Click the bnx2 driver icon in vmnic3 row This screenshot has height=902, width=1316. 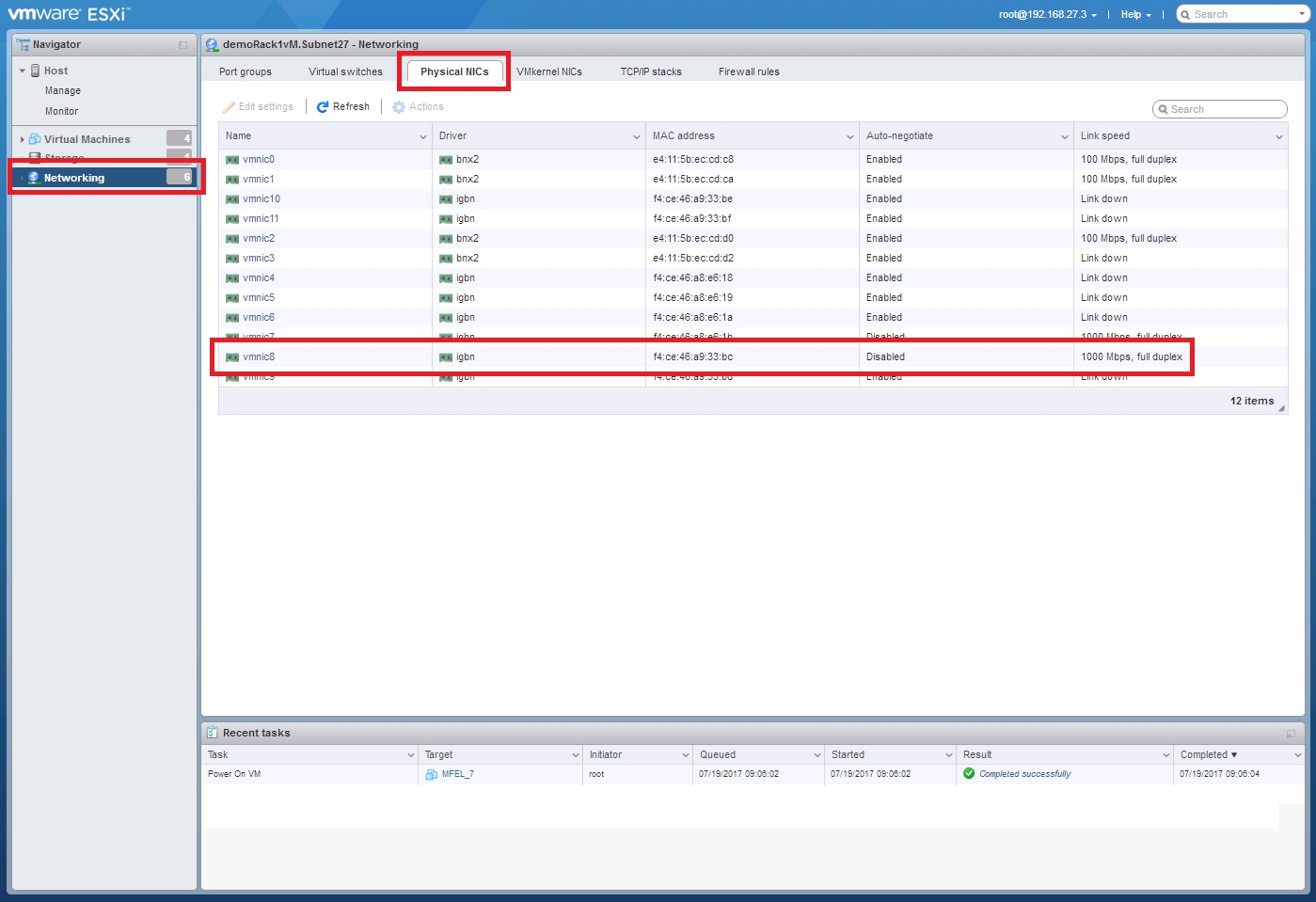pyautogui.click(x=446, y=259)
